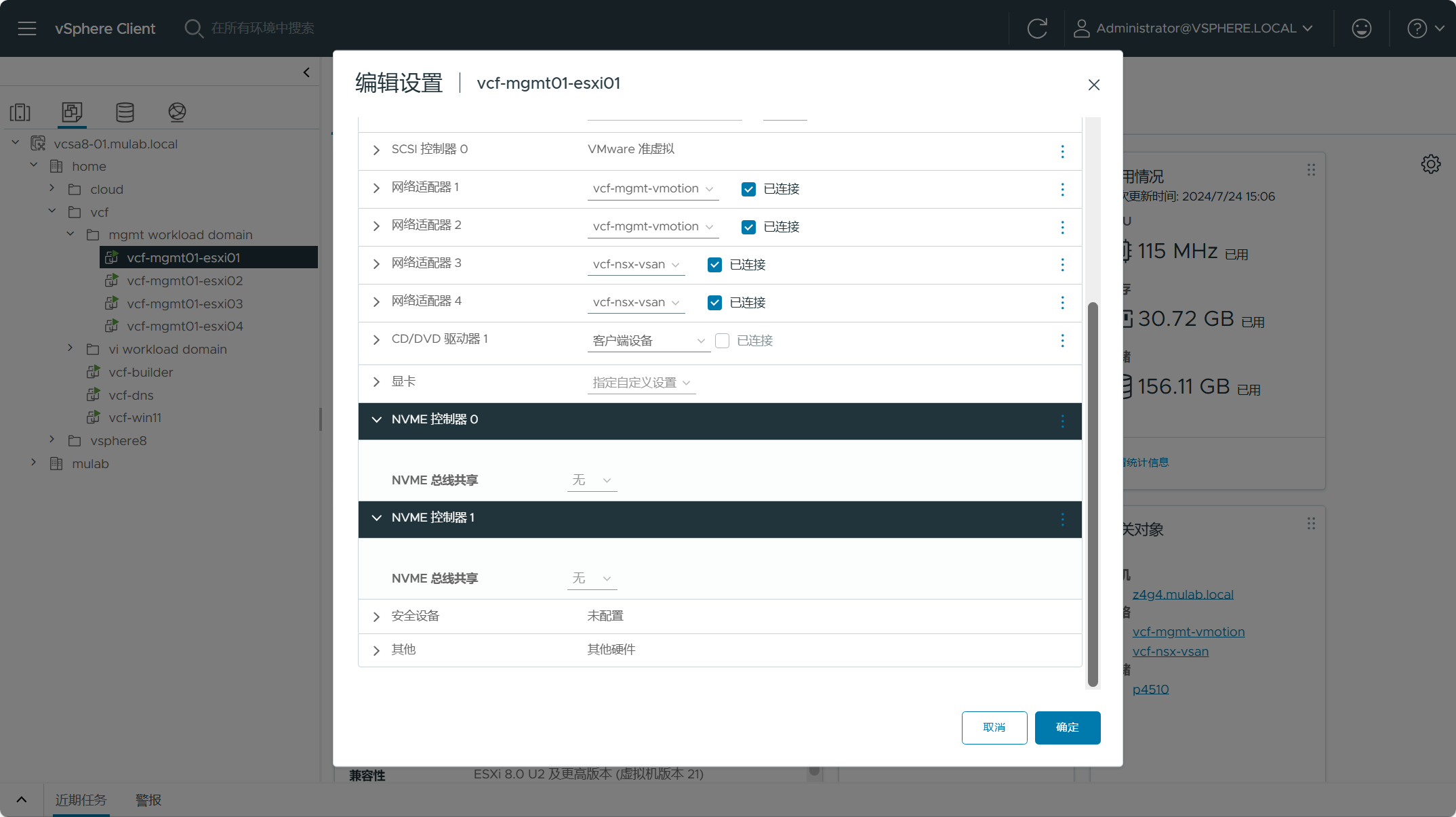Screen dimensions: 1456x817
Task: Click the Cancel button
Action: click(994, 728)
